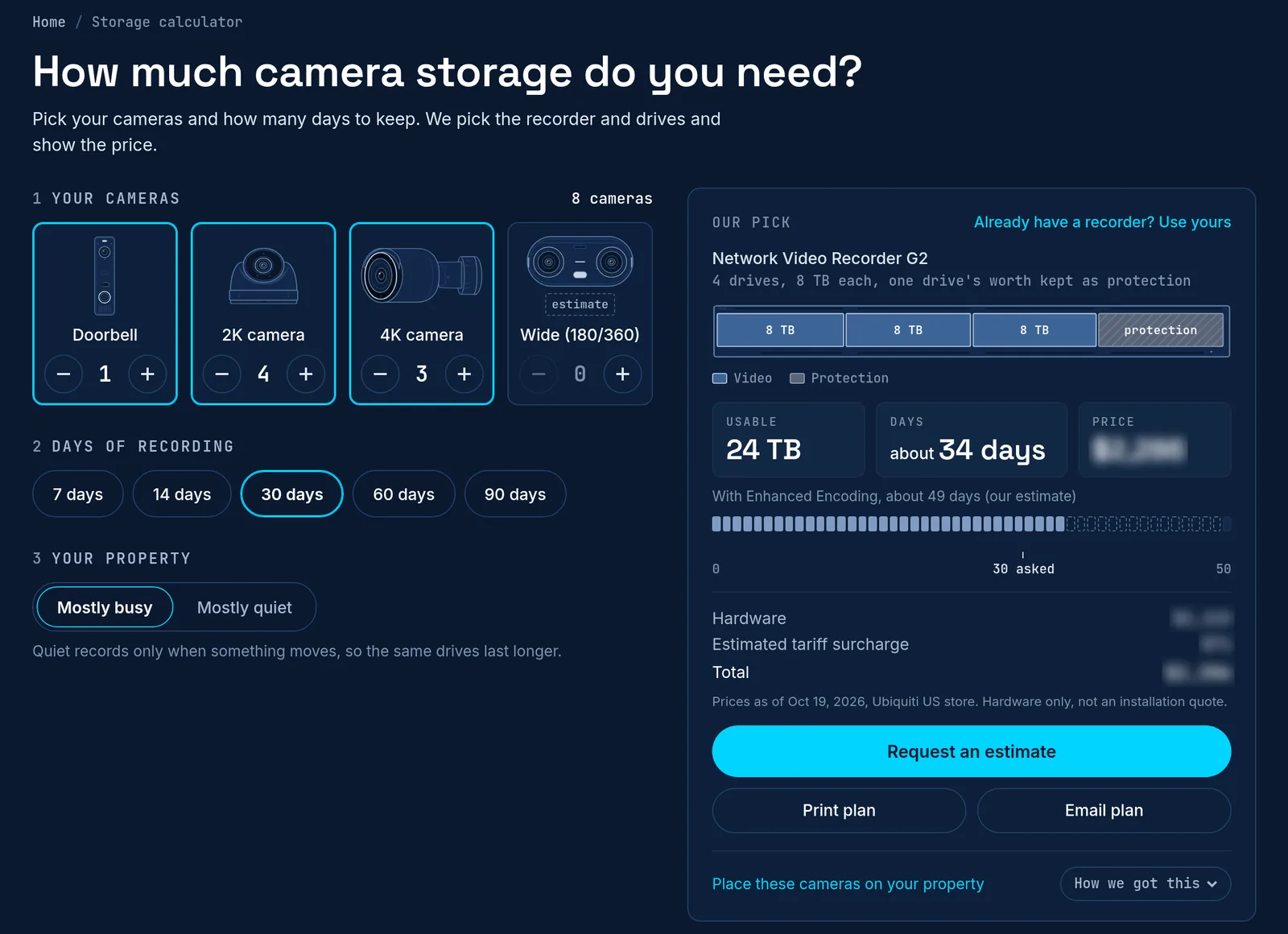
Task: Click the Doorbell camera image
Action: pos(105,275)
